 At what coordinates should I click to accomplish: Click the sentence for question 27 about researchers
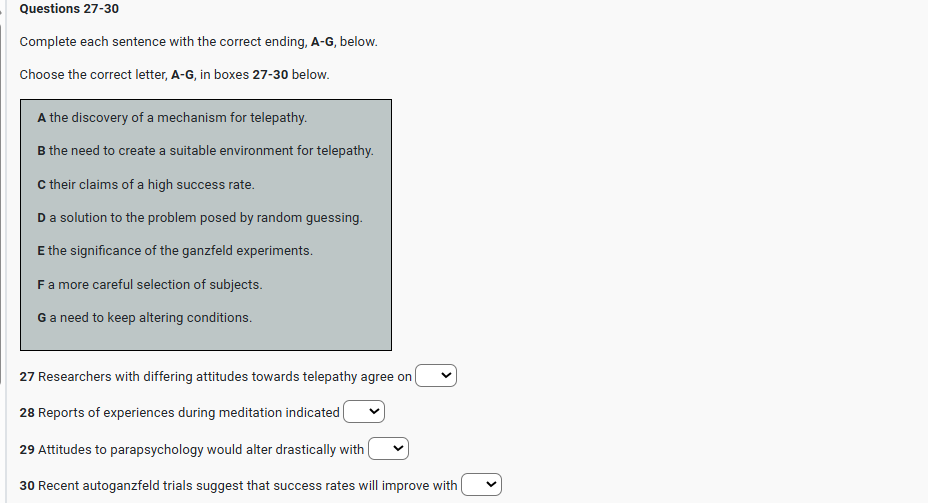(215, 377)
